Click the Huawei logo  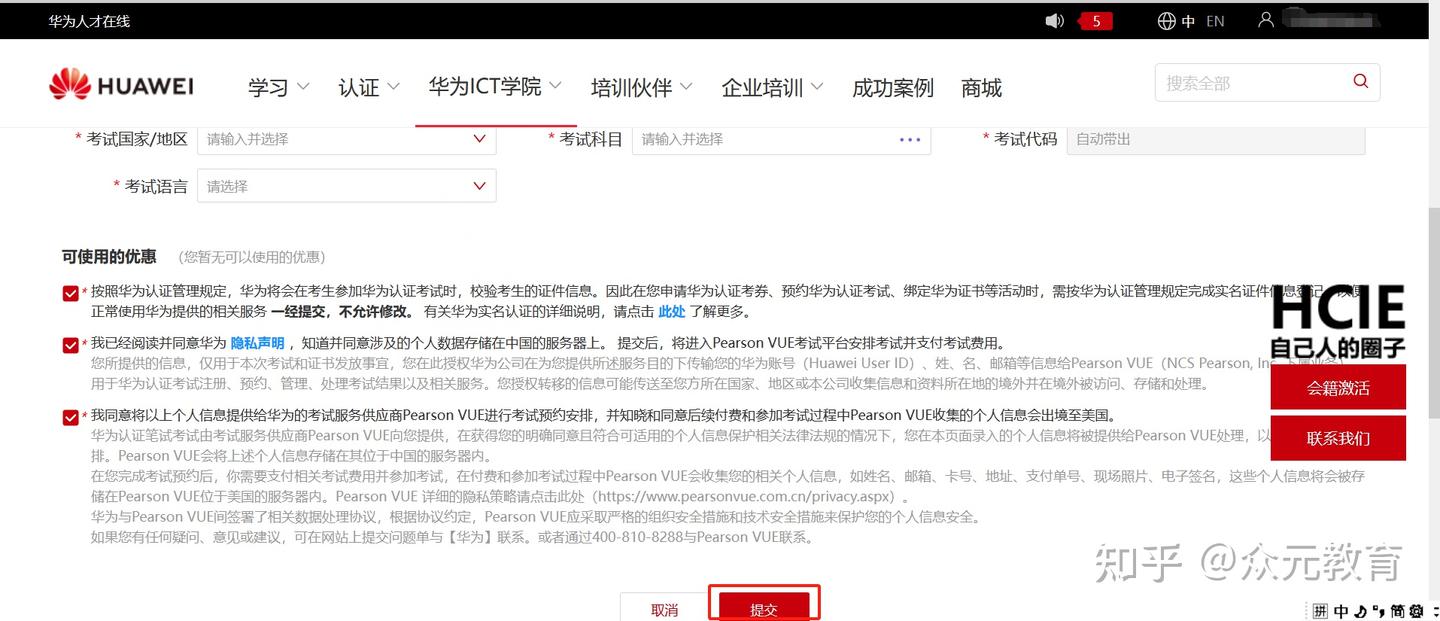tap(120, 84)
